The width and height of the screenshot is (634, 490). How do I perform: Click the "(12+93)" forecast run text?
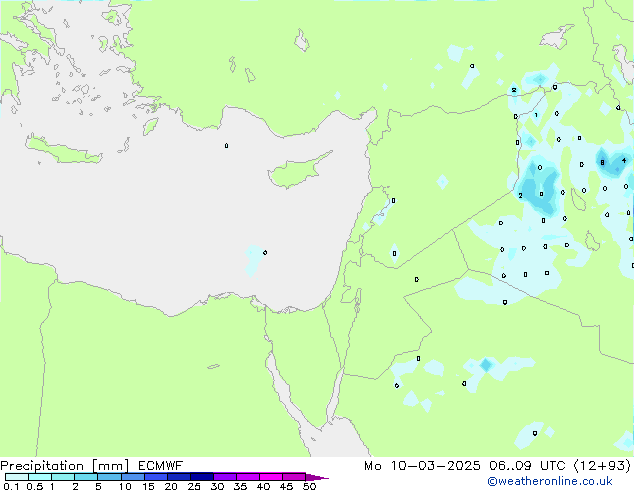click(602, 466)
